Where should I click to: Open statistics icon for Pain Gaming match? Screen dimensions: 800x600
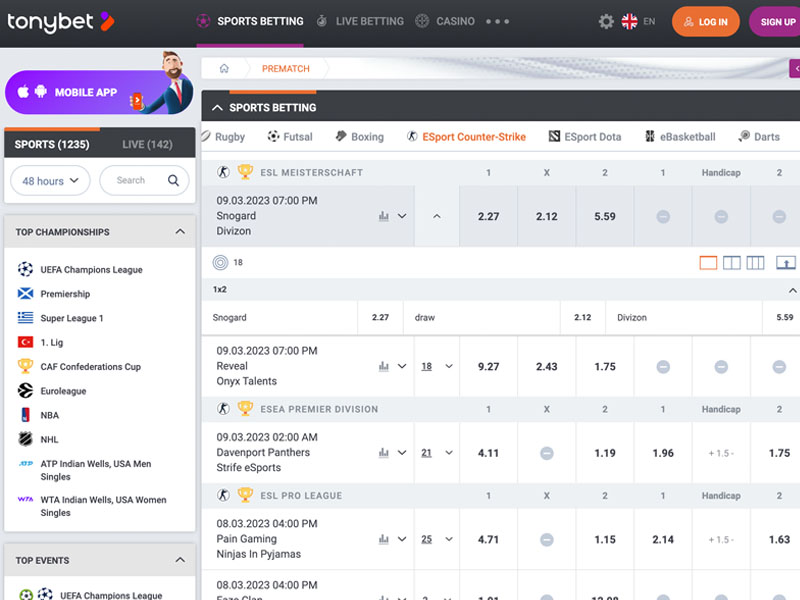pos(384,539)
